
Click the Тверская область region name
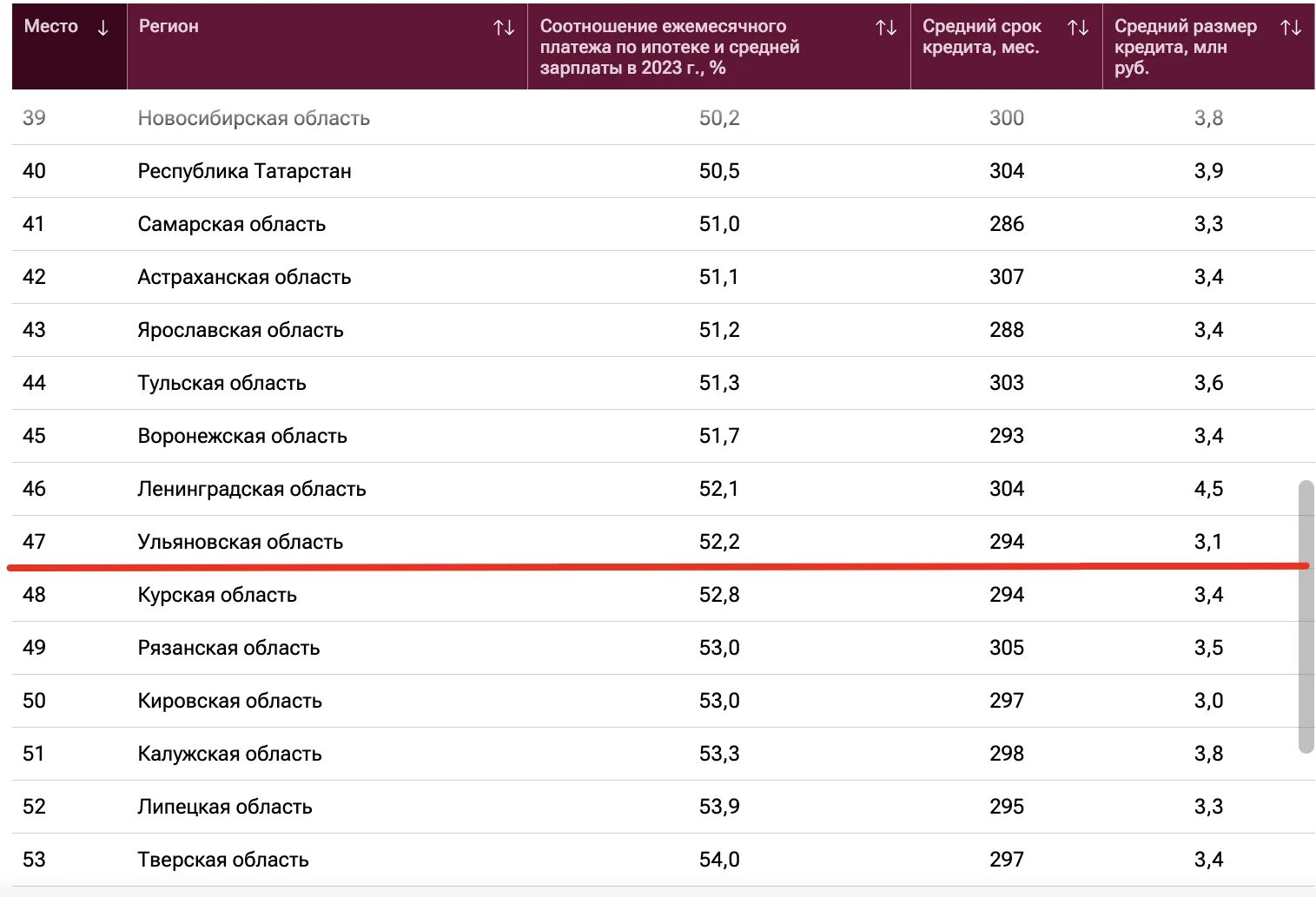(x=223, y=860)
